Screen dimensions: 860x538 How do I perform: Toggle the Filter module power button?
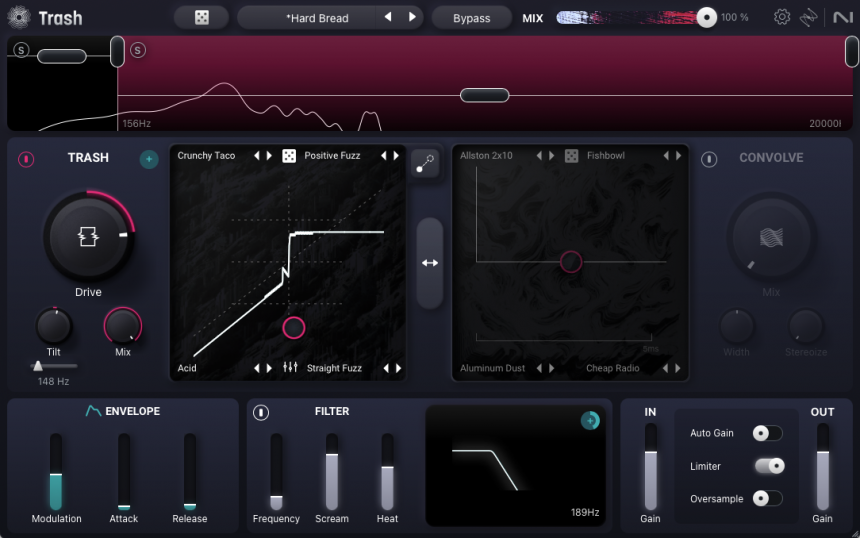pyautogui.click(x=261, y=412)
